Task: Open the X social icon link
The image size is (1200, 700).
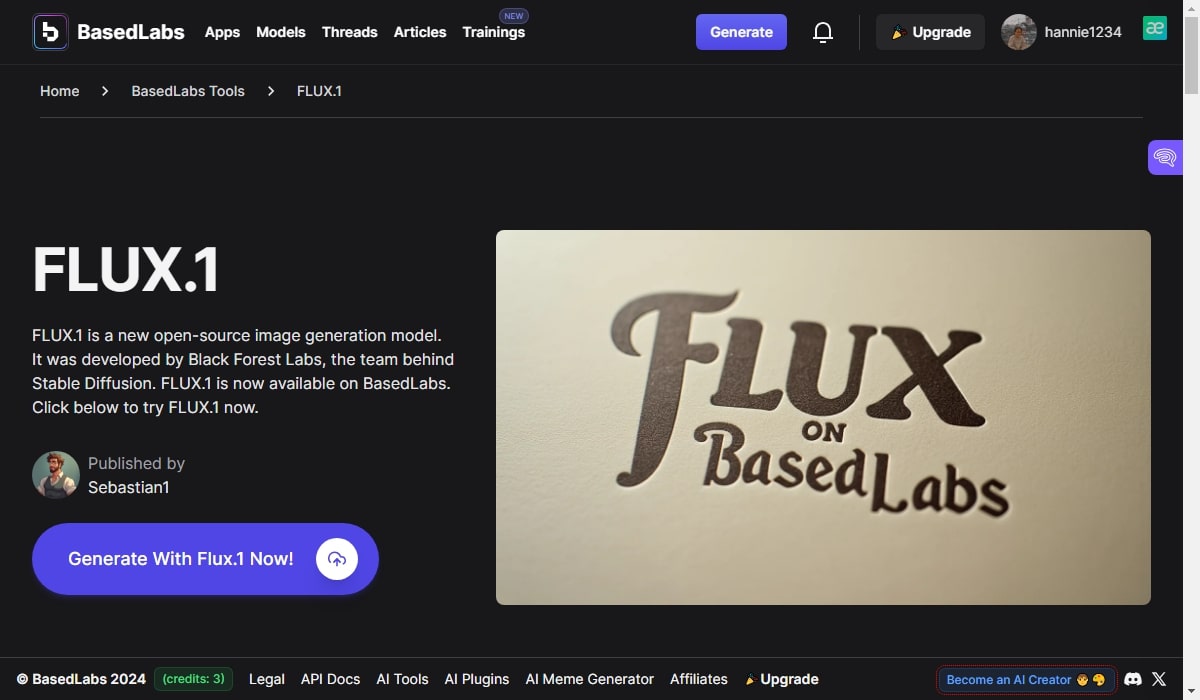Action: coord(1159,679)
